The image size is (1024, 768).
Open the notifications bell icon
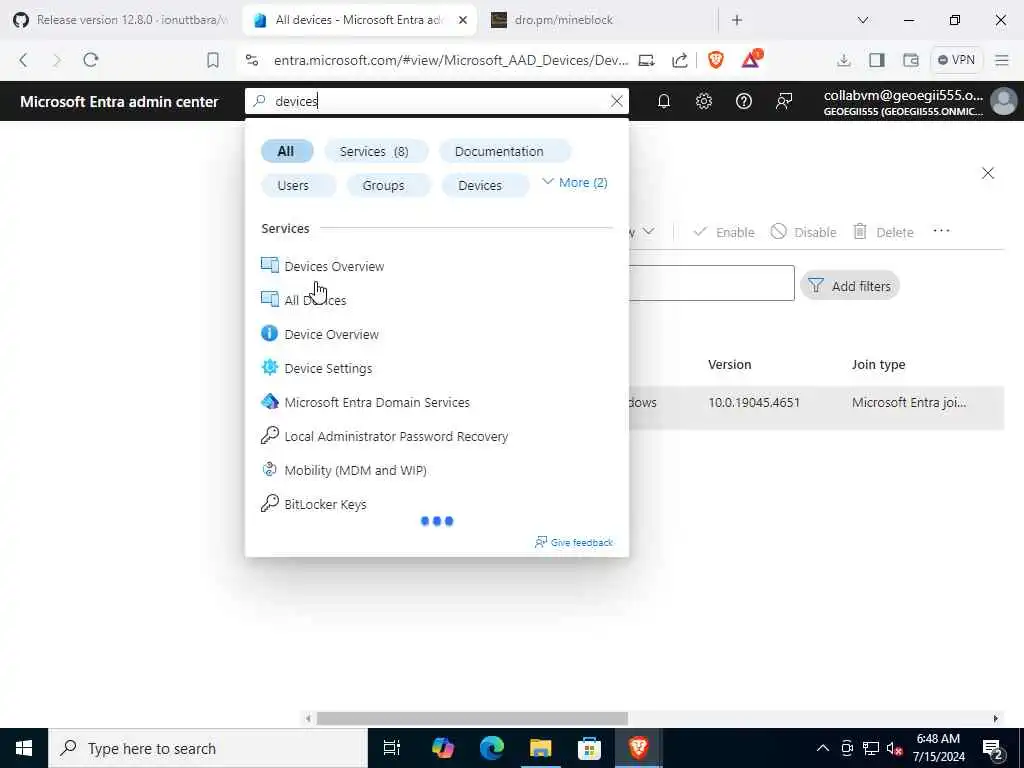(664, 101)
